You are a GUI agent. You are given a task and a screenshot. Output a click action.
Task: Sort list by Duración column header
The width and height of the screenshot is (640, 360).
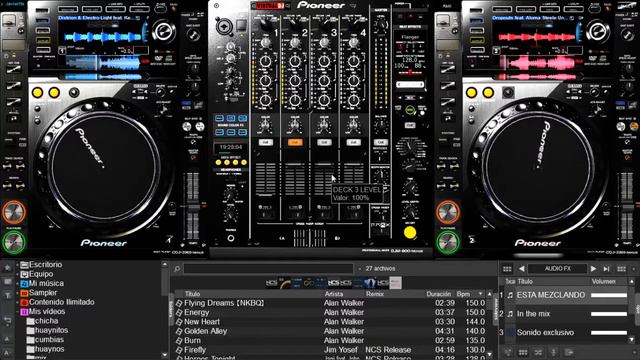439,294
